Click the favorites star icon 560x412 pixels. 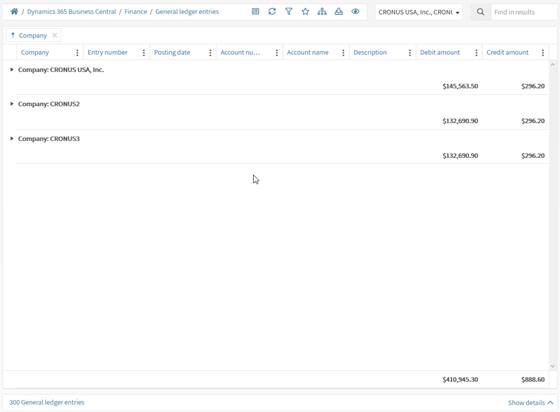click(305, 11)
